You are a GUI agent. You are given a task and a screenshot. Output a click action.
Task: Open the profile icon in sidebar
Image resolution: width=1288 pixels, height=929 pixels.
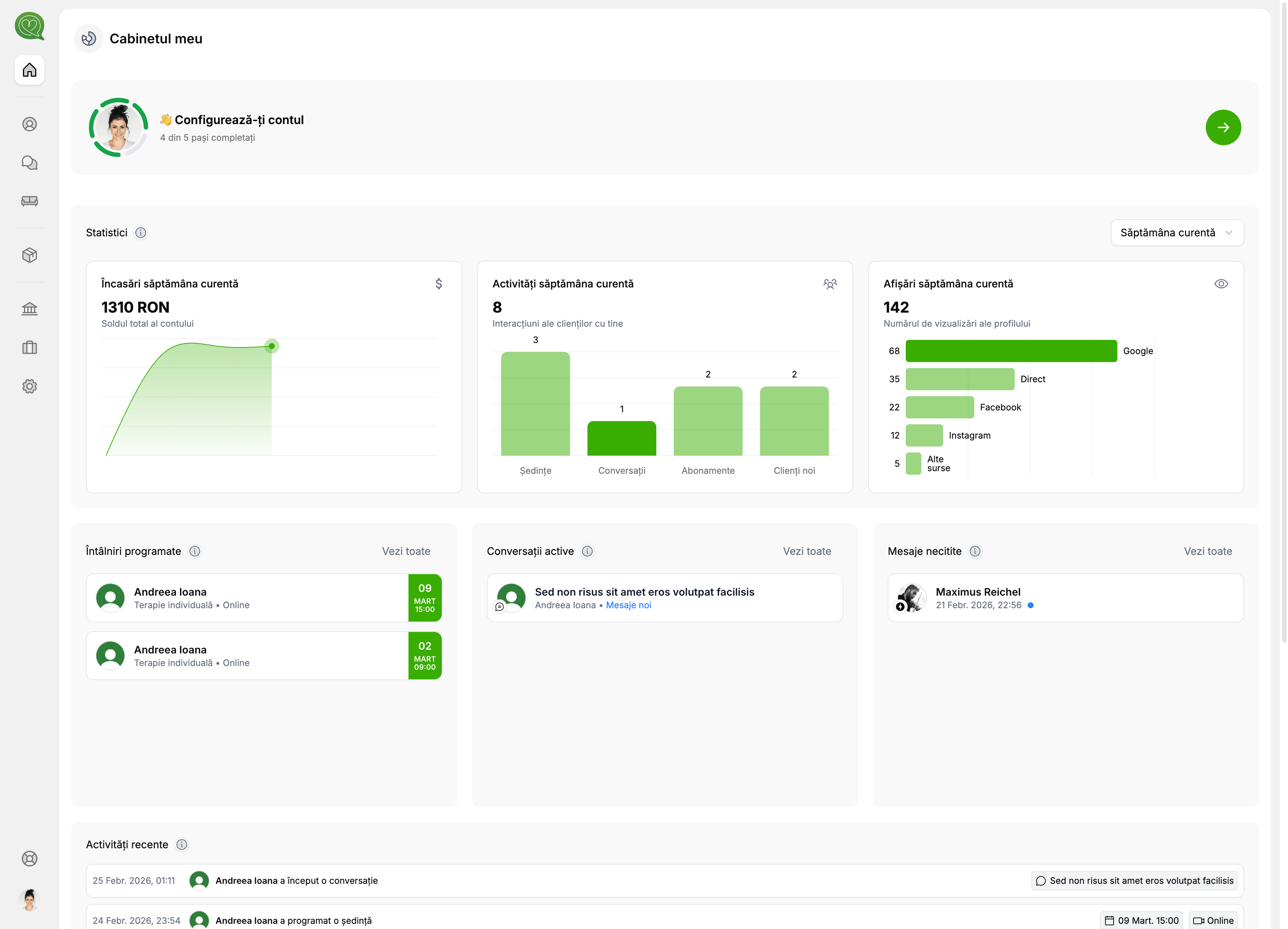30,124
